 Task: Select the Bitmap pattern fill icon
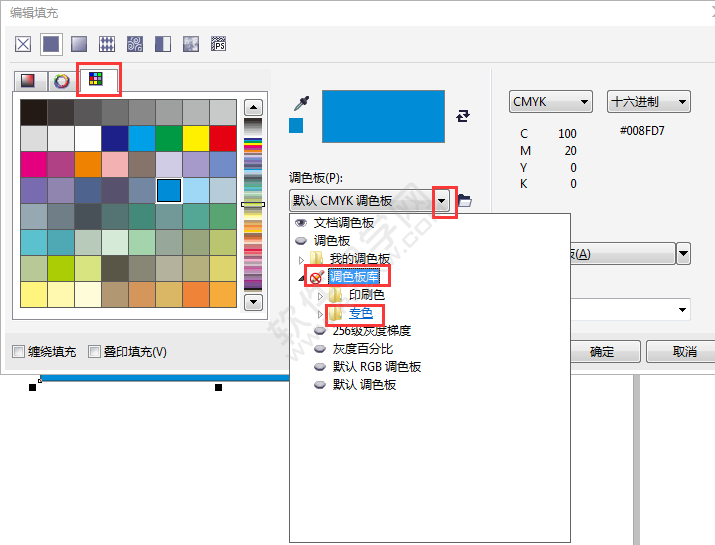click(x=135, y=44)
